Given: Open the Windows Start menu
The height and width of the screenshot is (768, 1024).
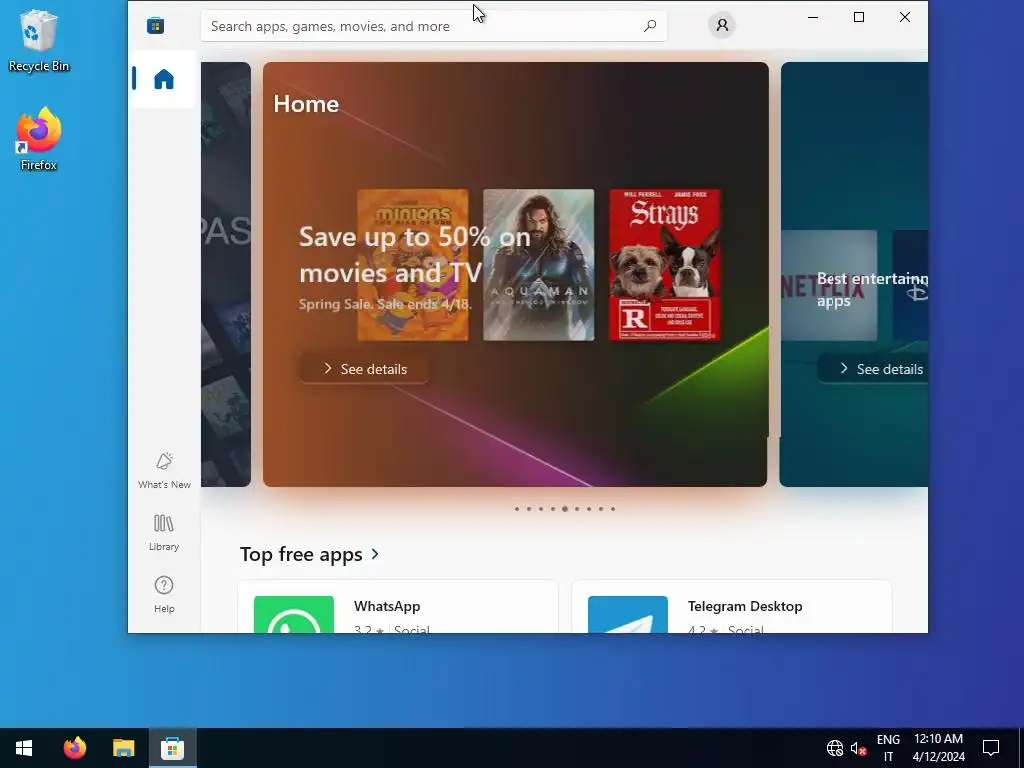Looking at the screenshot, I should click(24, 748).
